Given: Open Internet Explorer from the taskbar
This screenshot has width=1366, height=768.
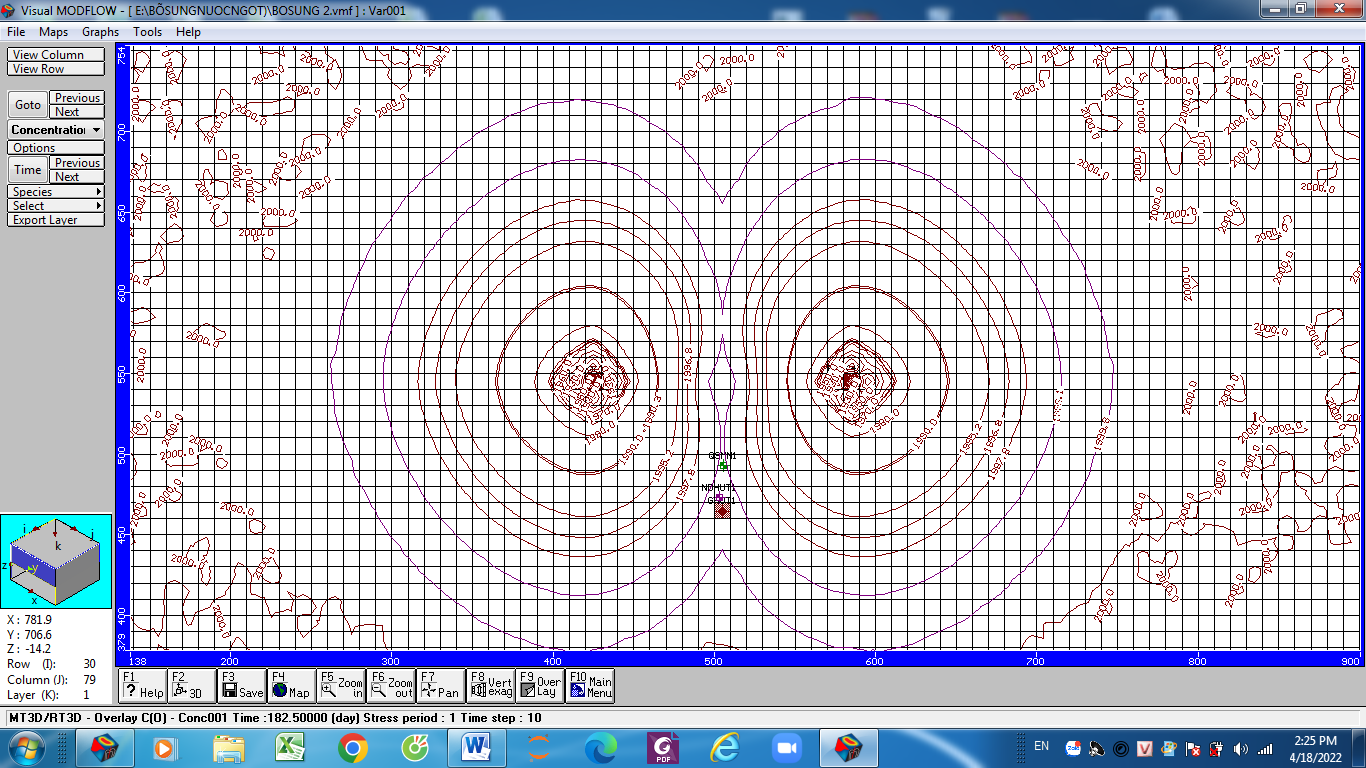Looking at the screenshot, I should tap(724, 747).
